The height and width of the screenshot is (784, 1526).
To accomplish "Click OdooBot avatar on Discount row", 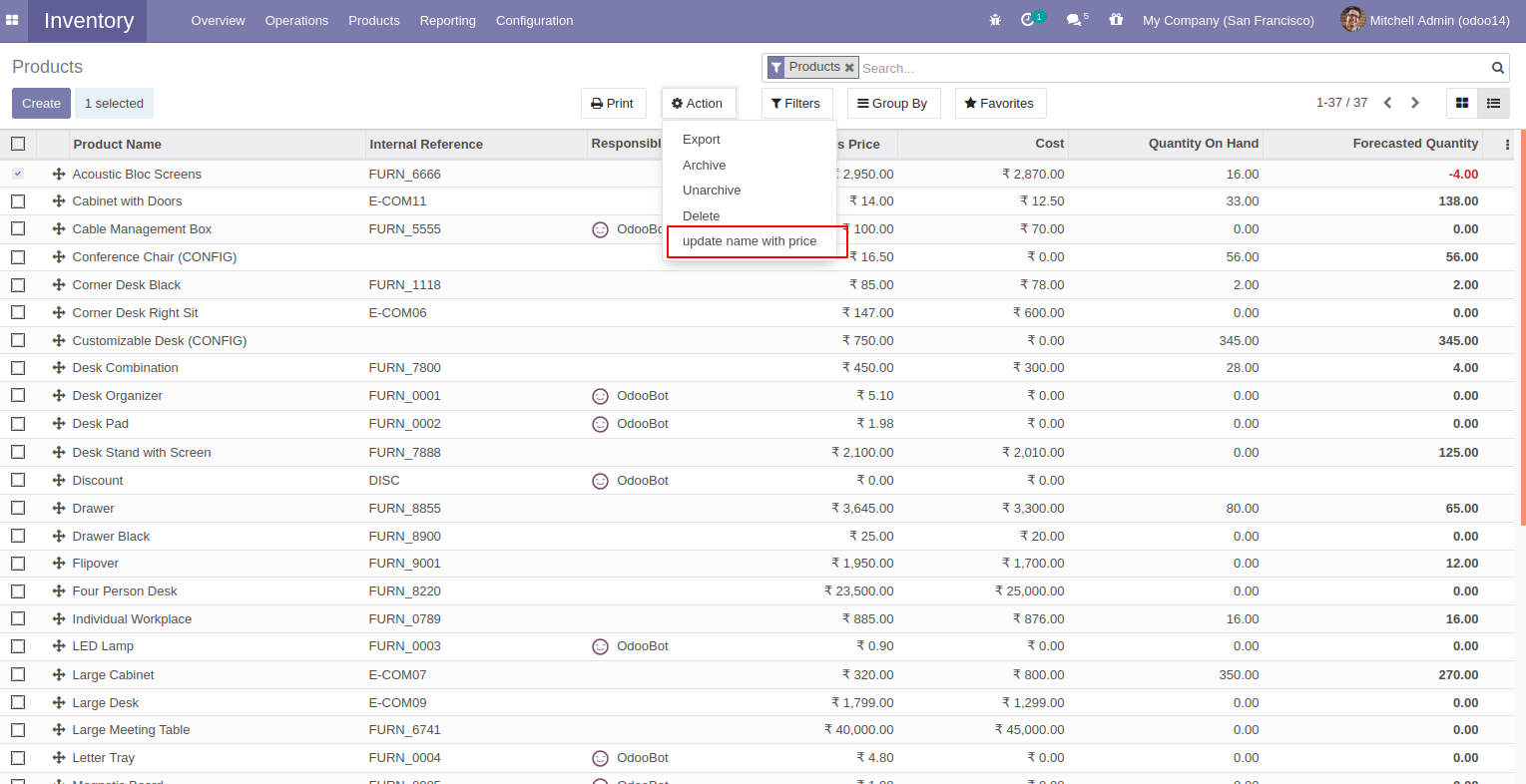I will [x=600, y=481].
